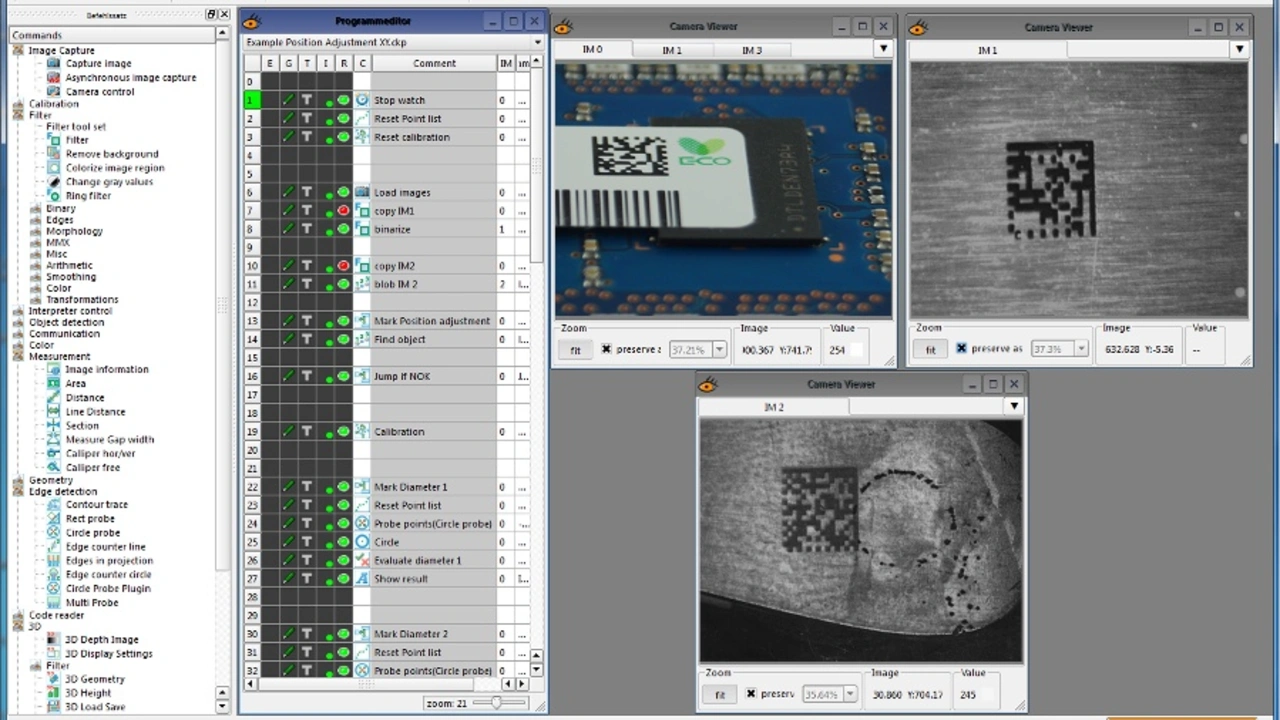
Task: Pick the Remove background filter icon
Action: click(54, 154)
